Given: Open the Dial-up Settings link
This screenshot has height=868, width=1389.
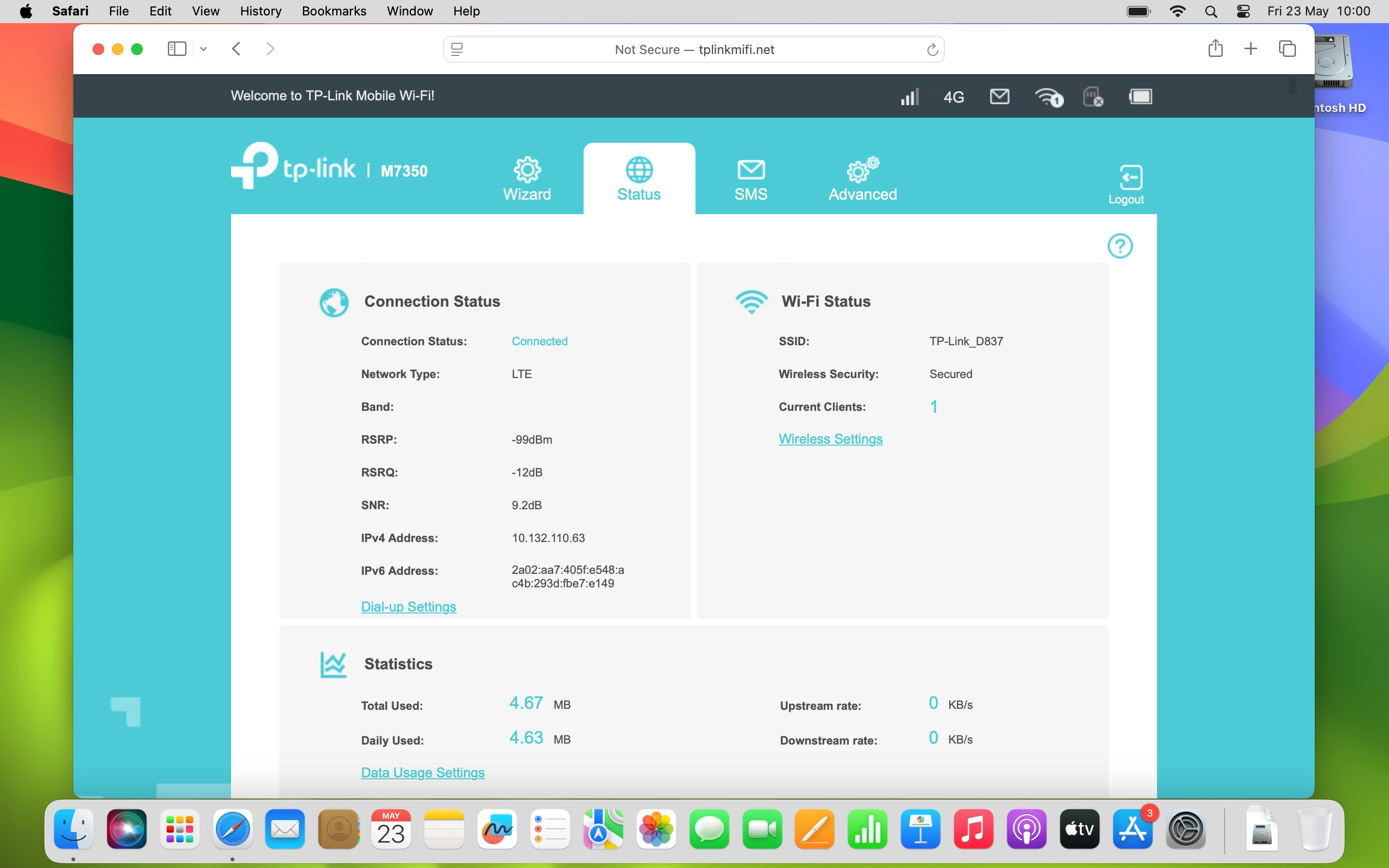Looking at the screenshot, I should pyautogui.click(x=409, y=607).
